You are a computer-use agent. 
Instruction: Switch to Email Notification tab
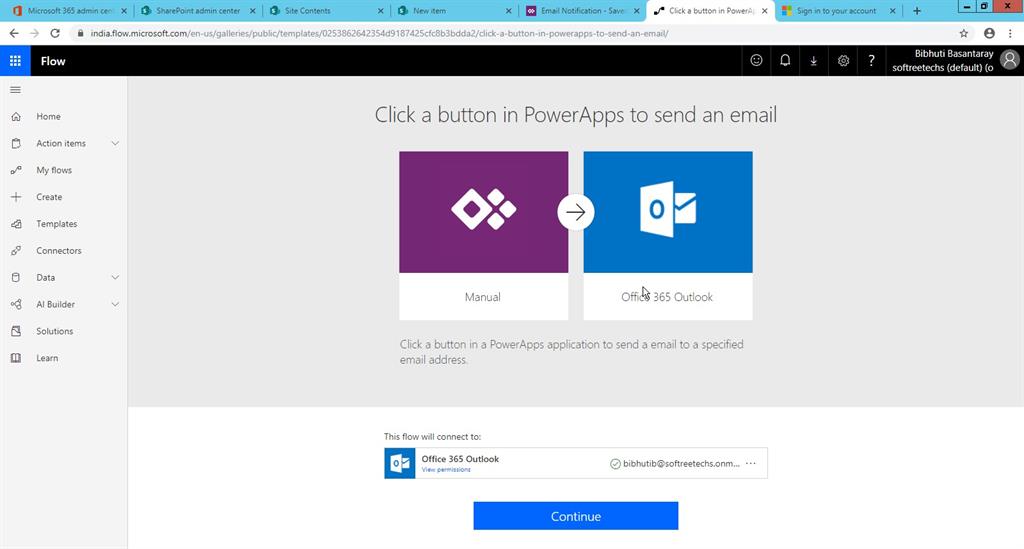[x=583, y=10]
